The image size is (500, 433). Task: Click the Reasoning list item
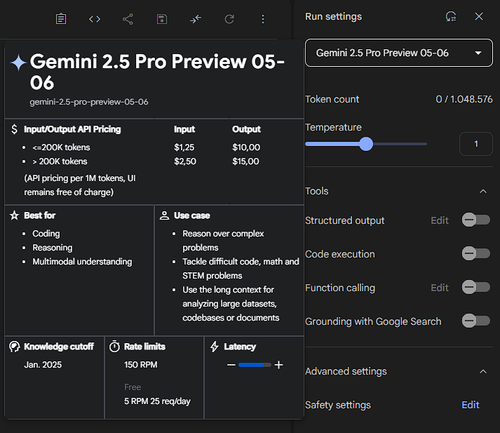[x=52, y=248]
